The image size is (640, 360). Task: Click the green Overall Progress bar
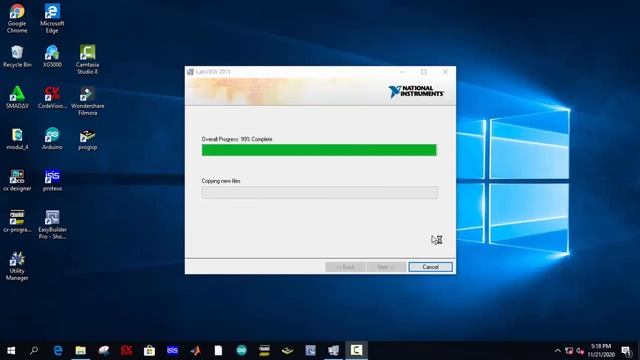tap(319, 150)
